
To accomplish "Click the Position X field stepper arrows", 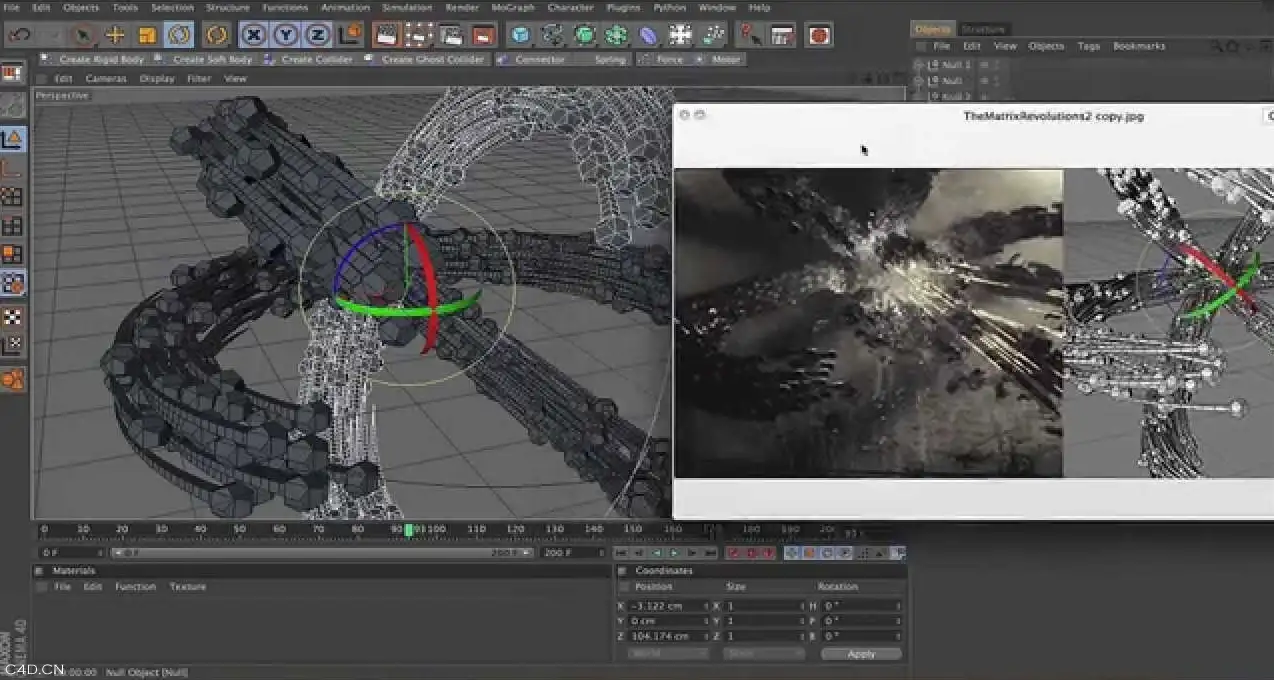I will point(707,606).
